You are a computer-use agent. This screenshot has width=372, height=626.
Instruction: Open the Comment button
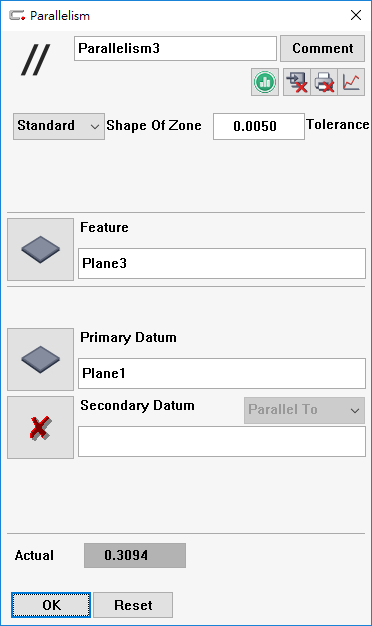(x=323, y=48)
